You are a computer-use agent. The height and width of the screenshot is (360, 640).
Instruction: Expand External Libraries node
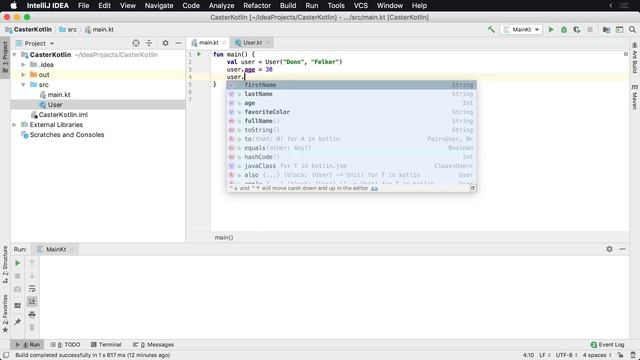(15, 124)
